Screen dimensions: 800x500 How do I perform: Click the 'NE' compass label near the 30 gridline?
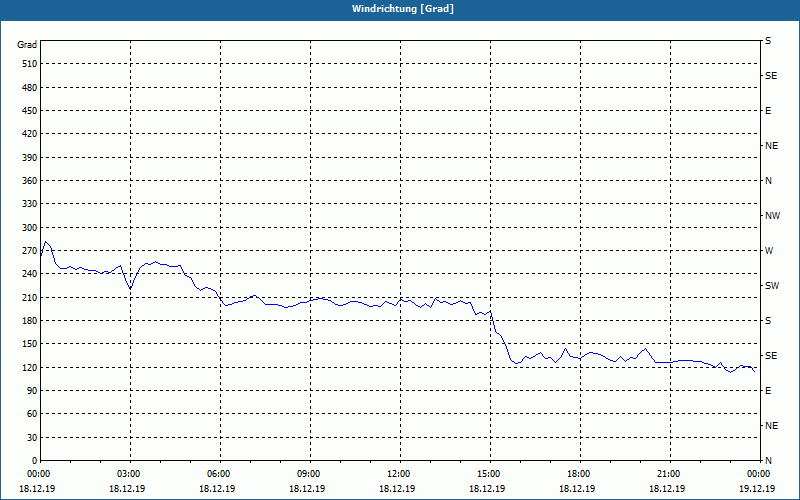click(x=771, y=426)
